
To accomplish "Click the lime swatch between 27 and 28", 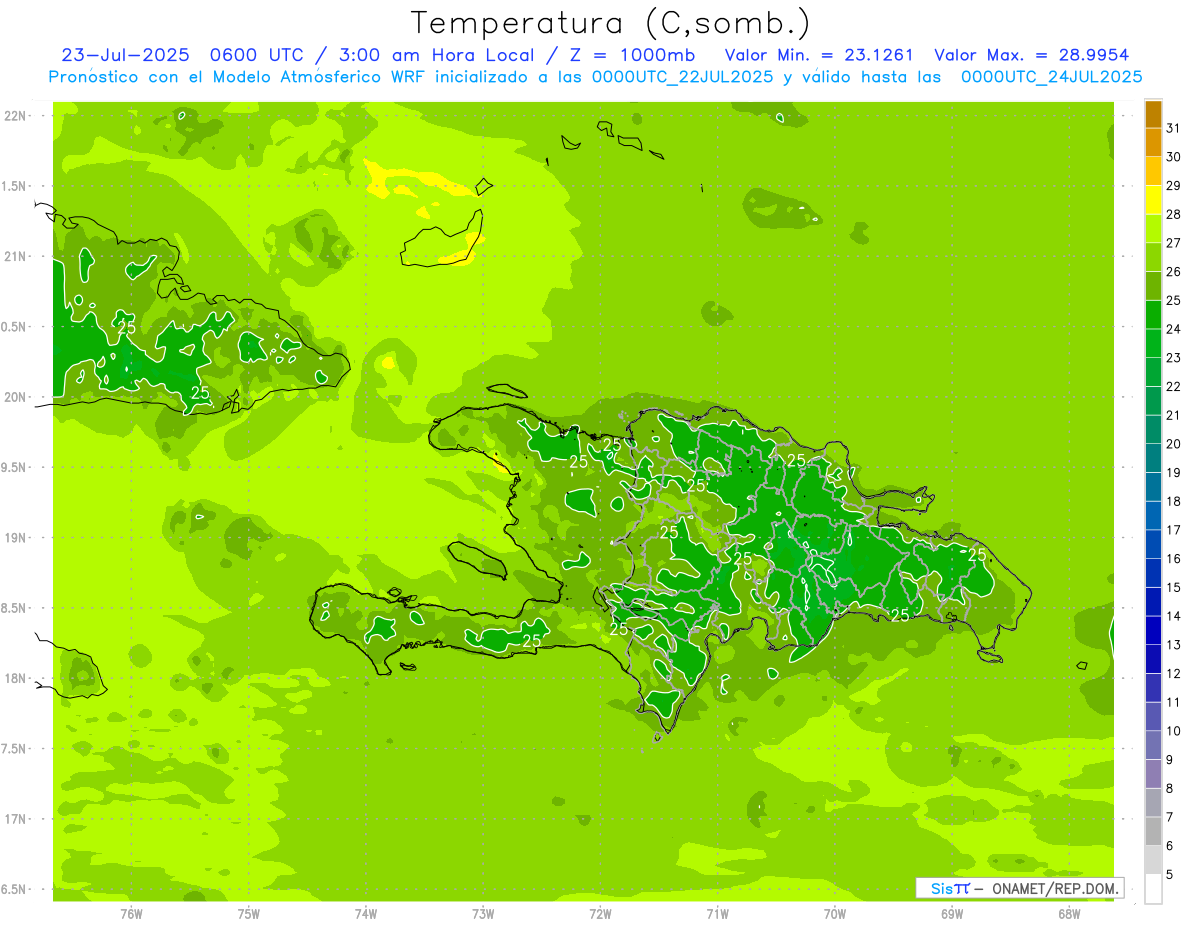I will point(1153,229).
